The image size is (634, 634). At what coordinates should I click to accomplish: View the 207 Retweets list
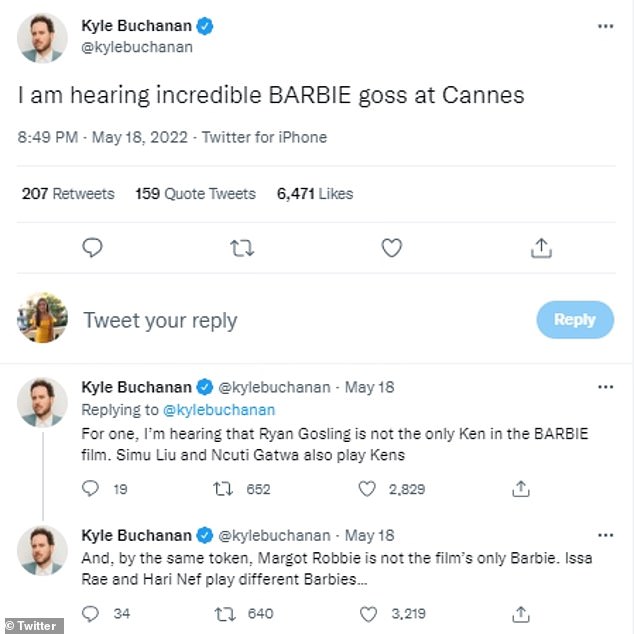68,194
